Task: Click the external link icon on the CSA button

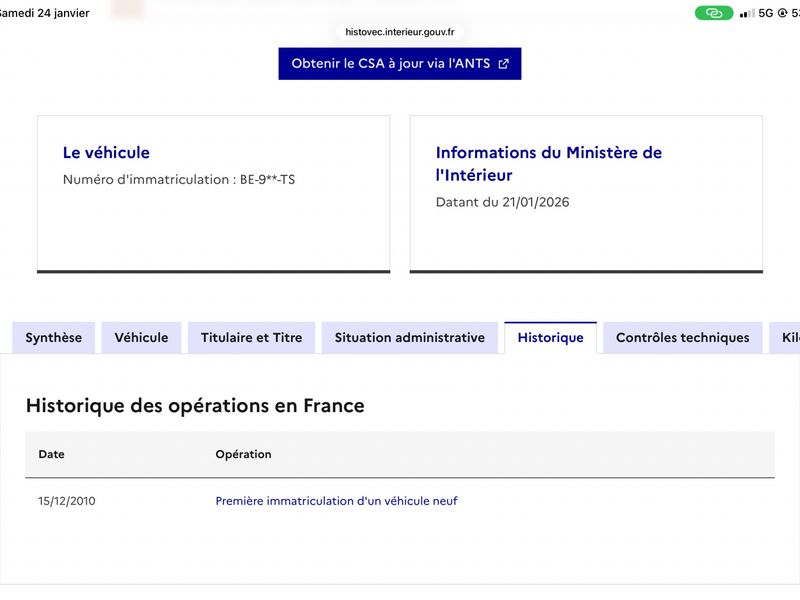Action: coord(504,64)
